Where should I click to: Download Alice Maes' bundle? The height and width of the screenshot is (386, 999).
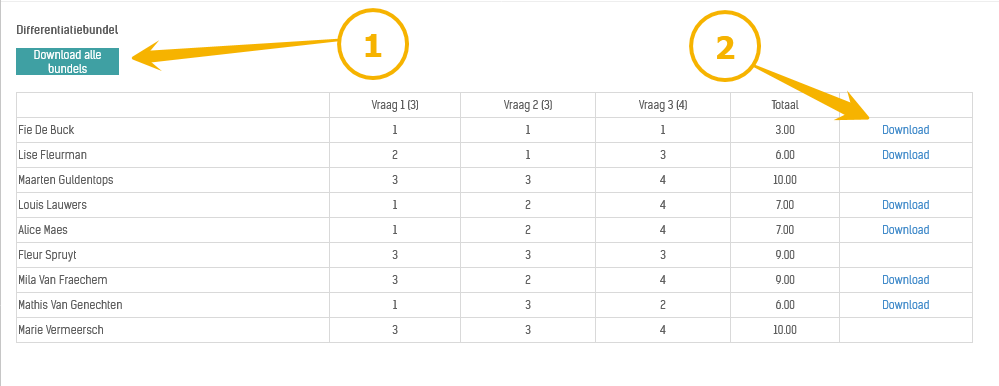pos(905,229)
